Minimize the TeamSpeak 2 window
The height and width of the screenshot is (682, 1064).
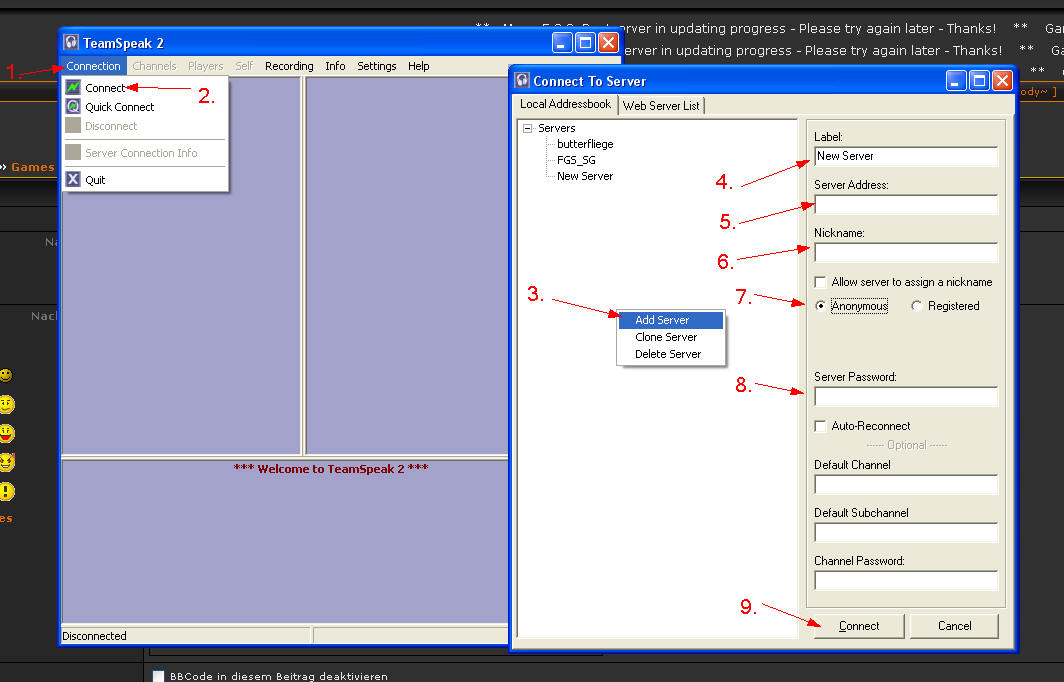[563, 42]
